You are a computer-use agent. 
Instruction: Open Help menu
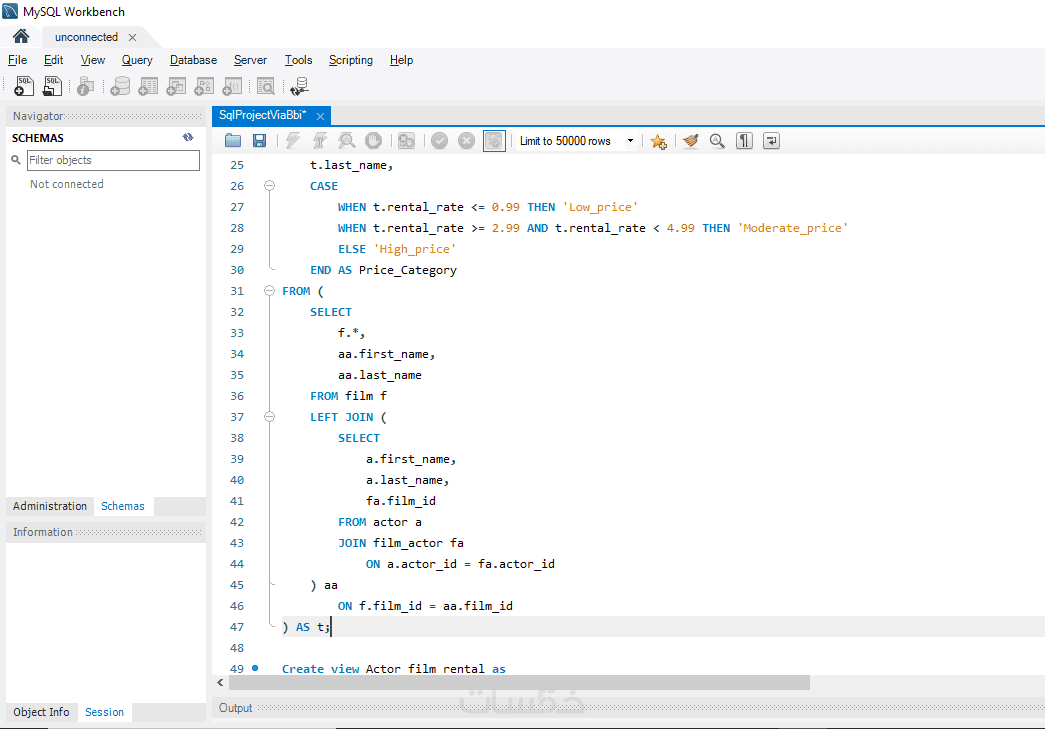pos(401,60)
